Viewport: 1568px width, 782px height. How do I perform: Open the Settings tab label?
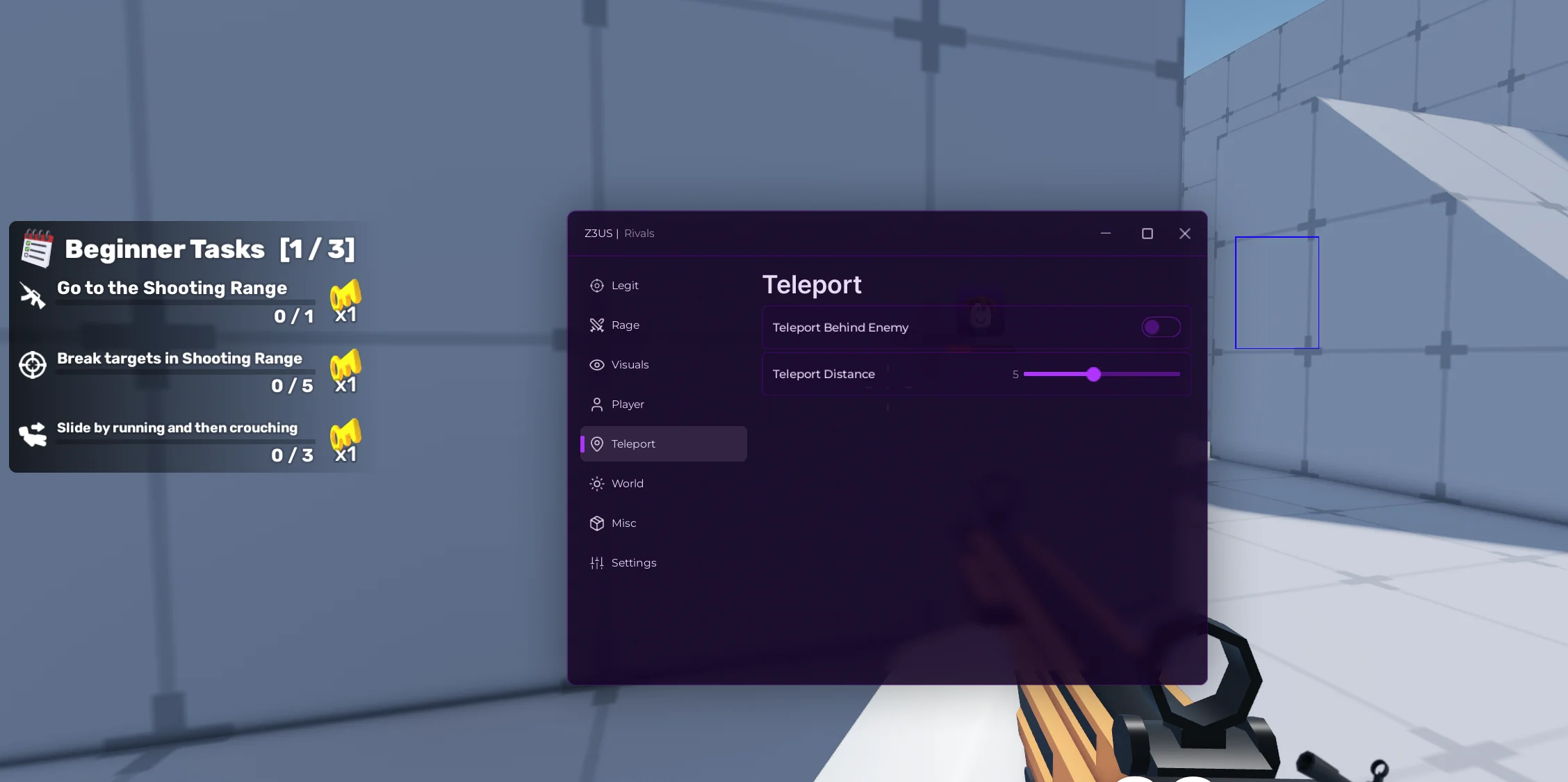coord(633,563)
